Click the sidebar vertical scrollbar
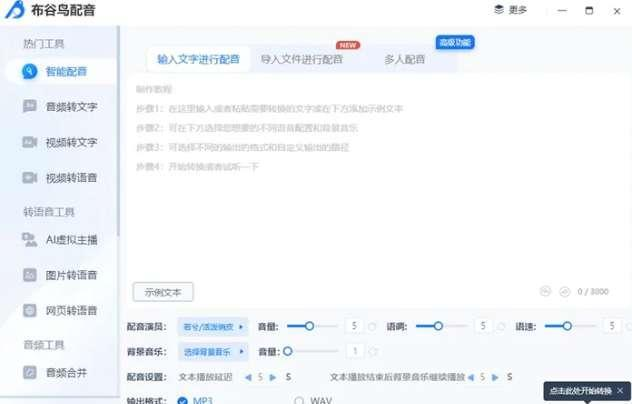Screen dimensions: 632x404 (118, 131)
